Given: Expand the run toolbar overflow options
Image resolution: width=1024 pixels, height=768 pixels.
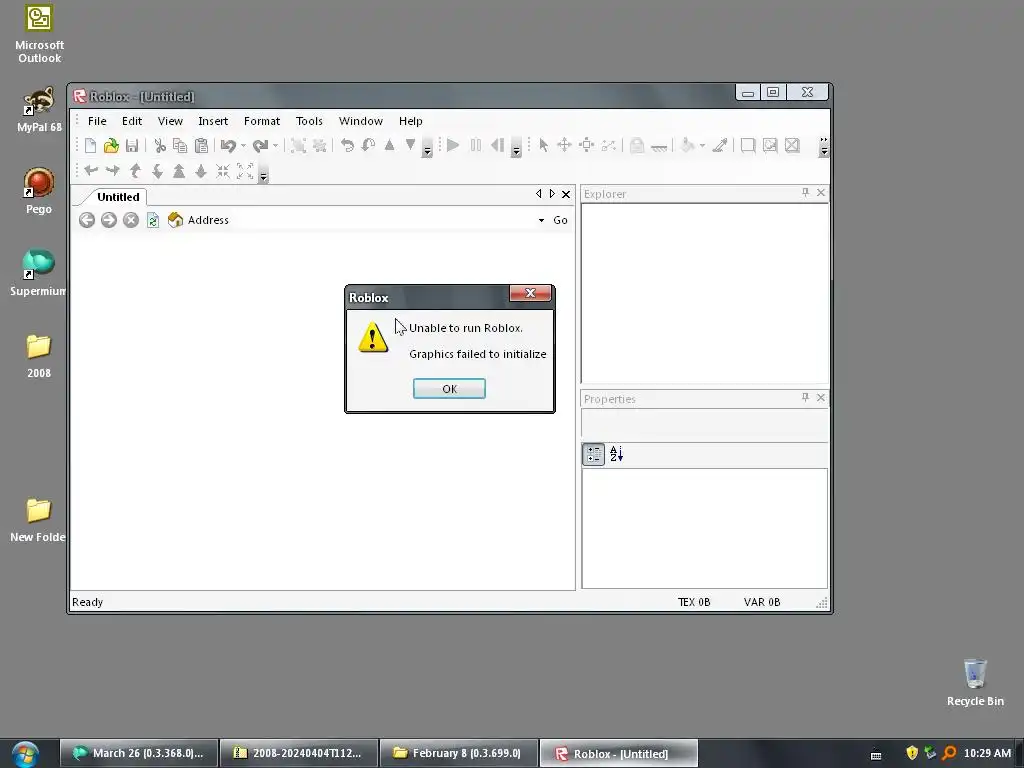Looking at the screenshot, I should click(x=516, y=148).
